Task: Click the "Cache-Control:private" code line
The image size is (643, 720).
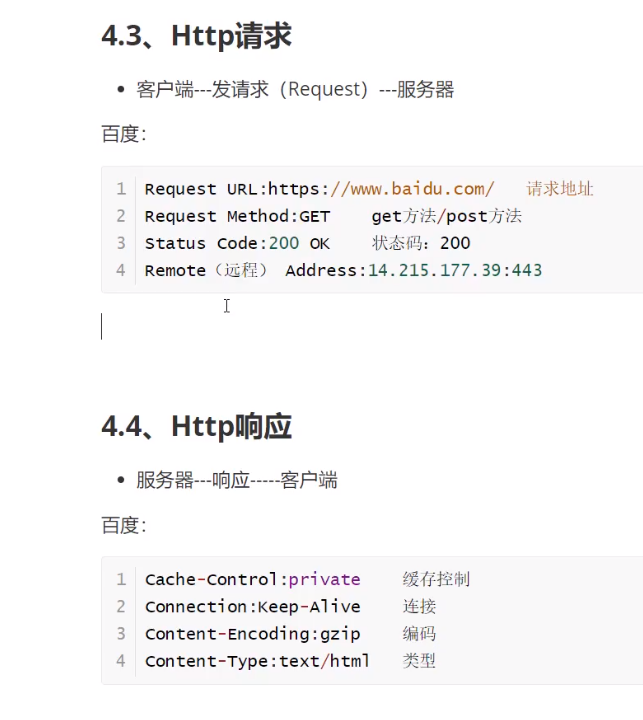Action: tap(252, 580)
